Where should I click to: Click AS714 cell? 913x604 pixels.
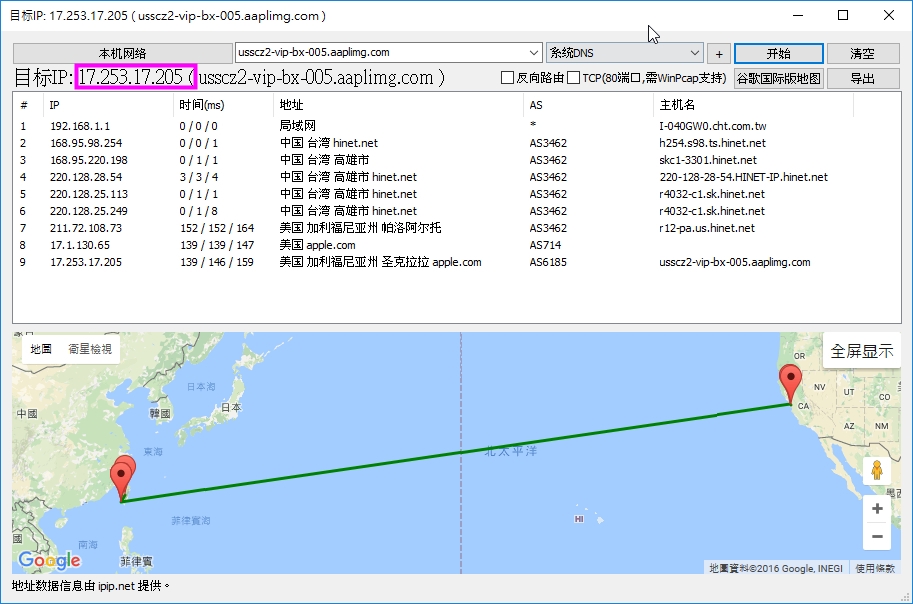[545, 245]
